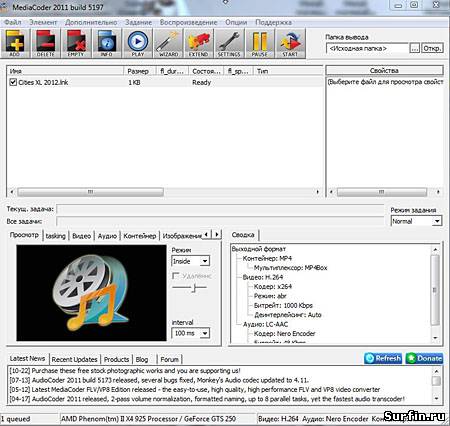Click the PLAY toolbar icon
This screenshot has height=426, width=450.
coord(137,44)
